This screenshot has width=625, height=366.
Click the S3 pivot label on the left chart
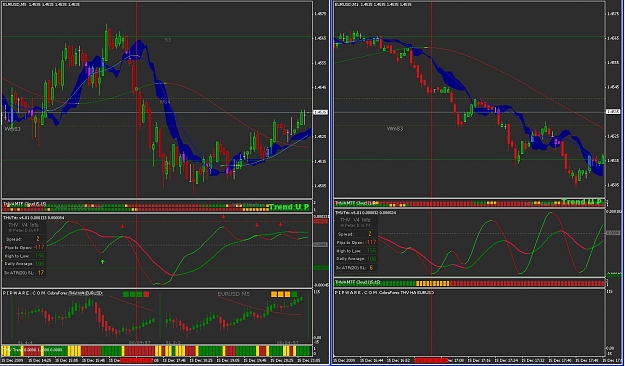(168, 40)
